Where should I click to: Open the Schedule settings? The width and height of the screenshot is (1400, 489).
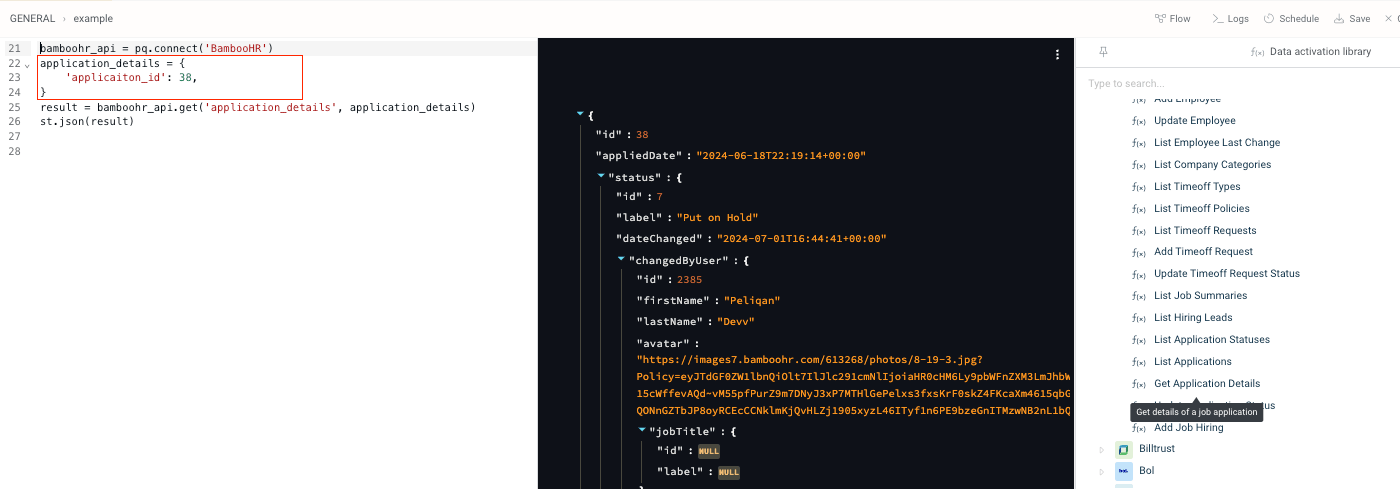(1291, 18)
